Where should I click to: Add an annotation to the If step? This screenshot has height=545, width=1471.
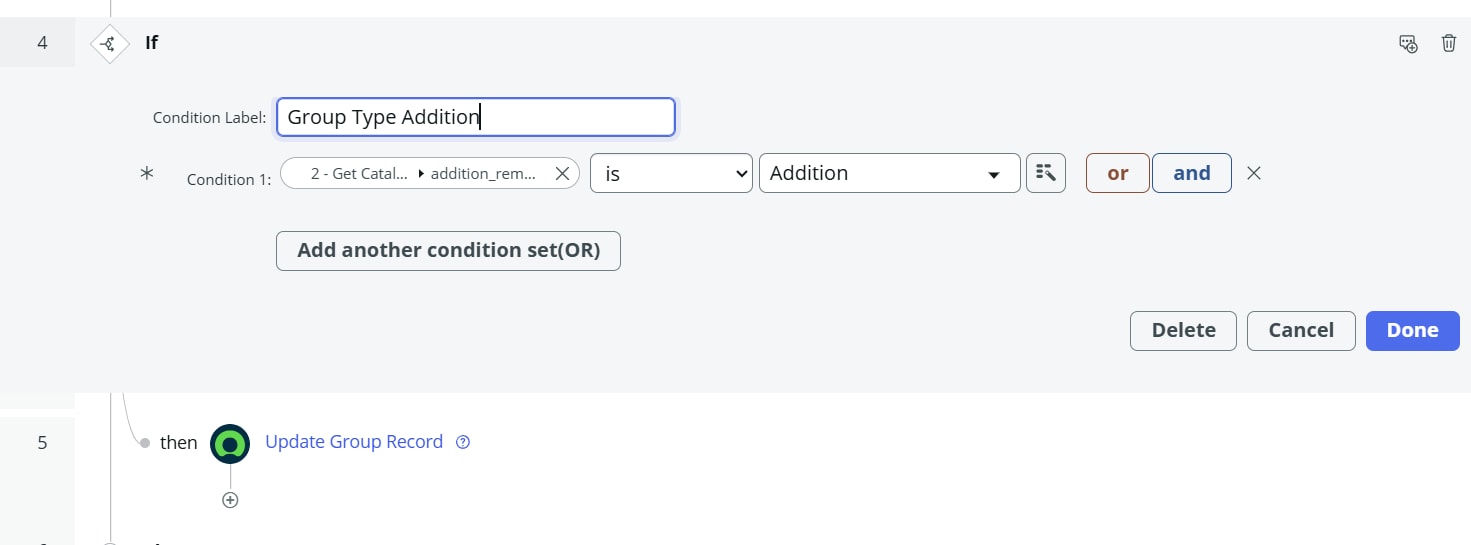pyautogui.click(x=1408, y=43)
